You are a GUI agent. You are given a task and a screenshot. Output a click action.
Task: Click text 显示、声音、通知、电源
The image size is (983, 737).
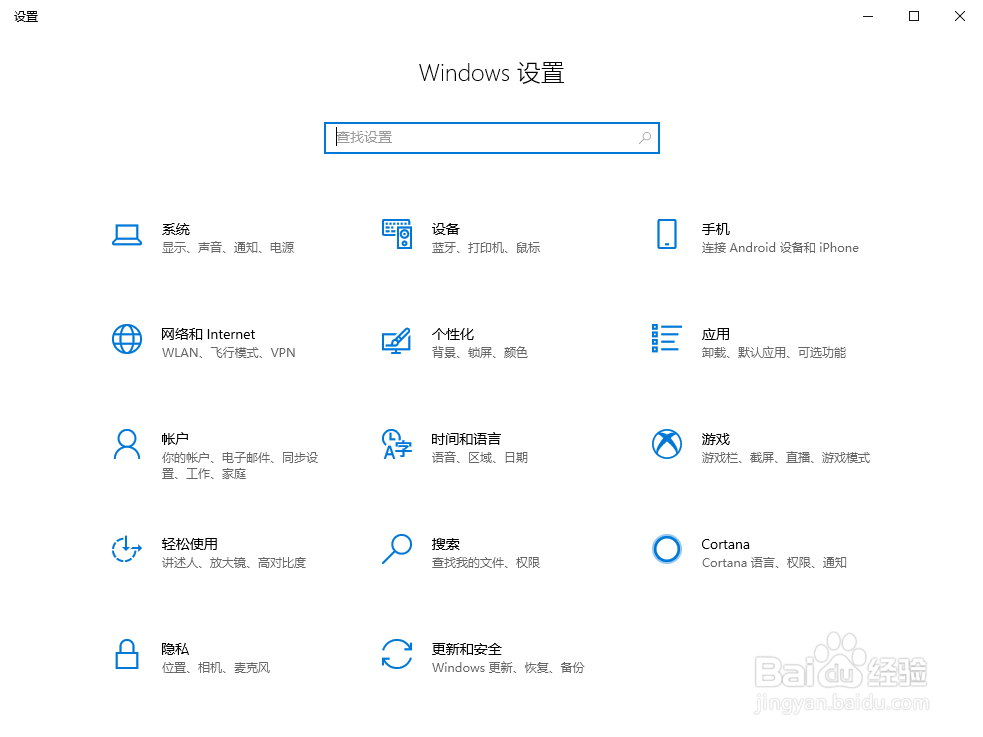pos(228,248)
